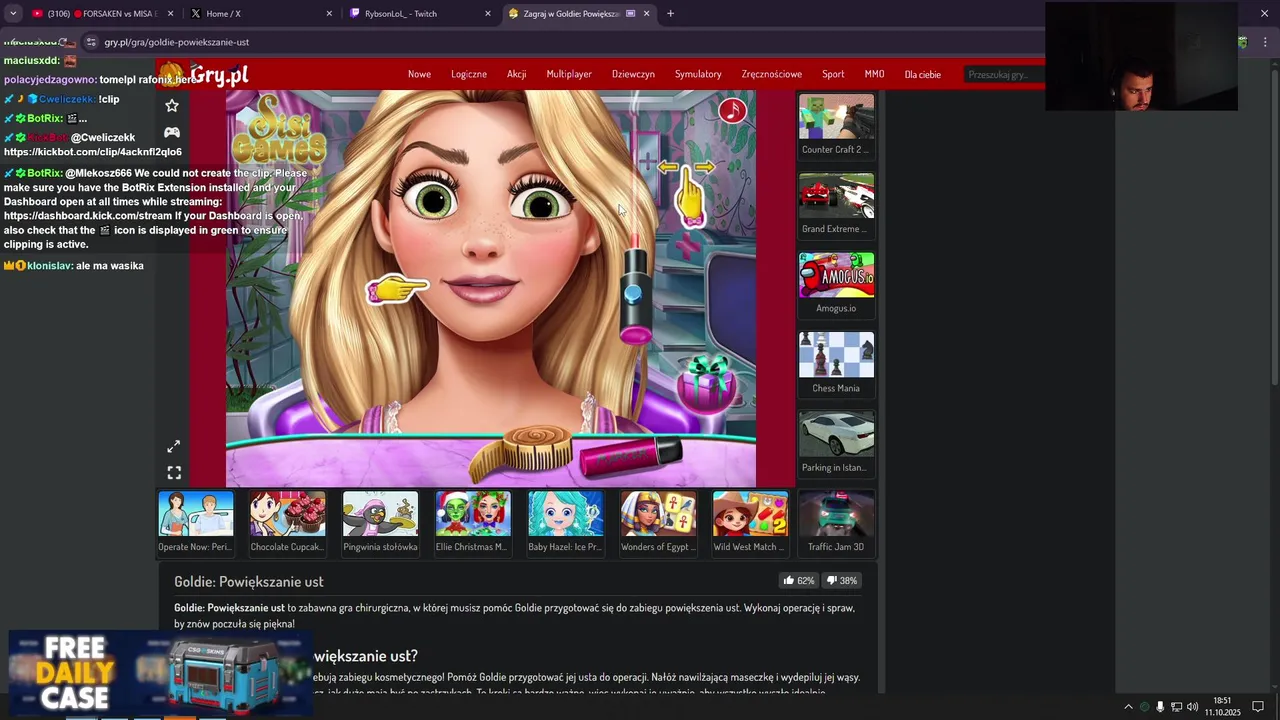Open the Dla ciebie menu item

click(922, 74)
